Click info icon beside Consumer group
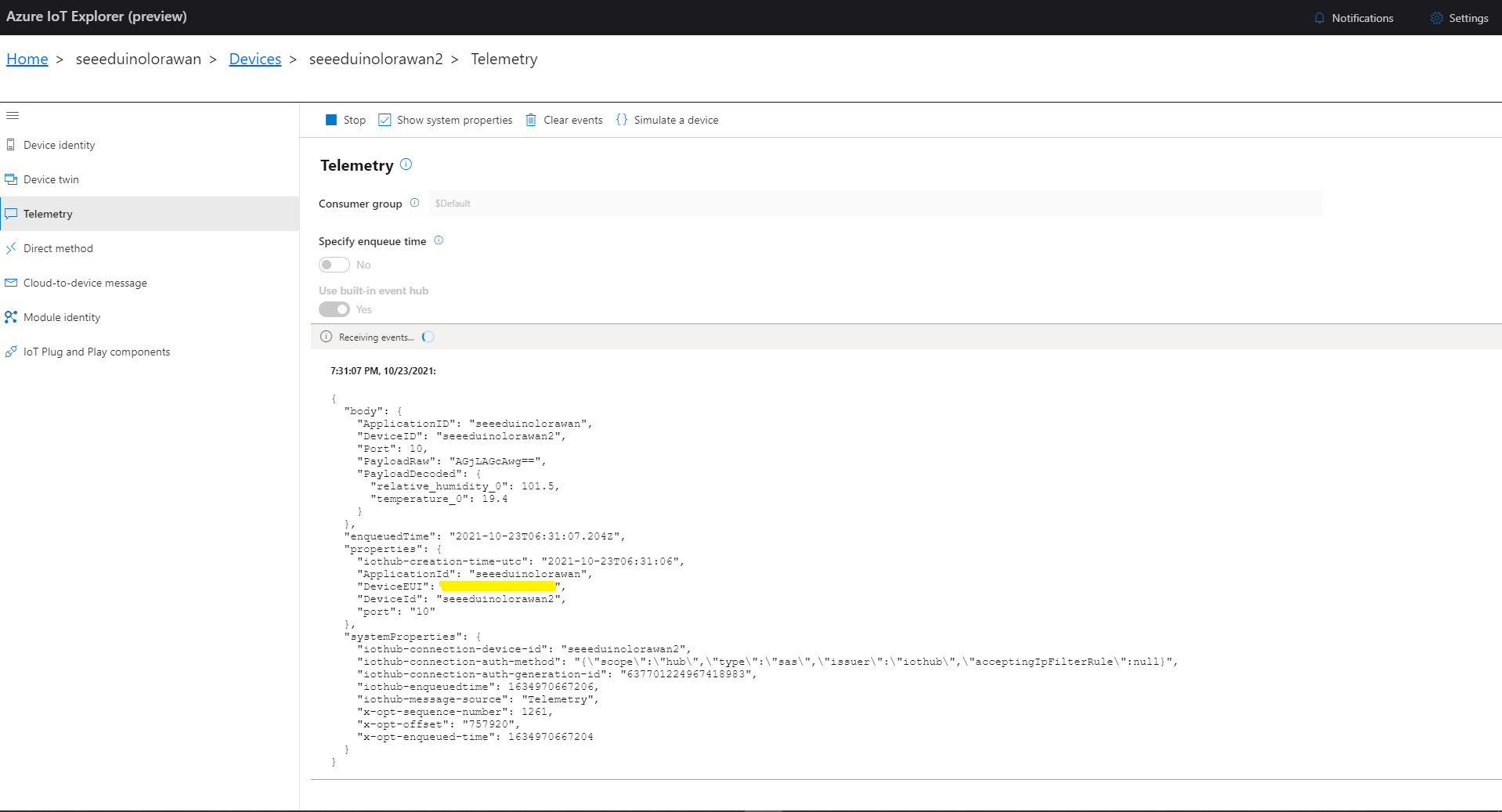Screen dimensions: 1502x812 point(415,203)
